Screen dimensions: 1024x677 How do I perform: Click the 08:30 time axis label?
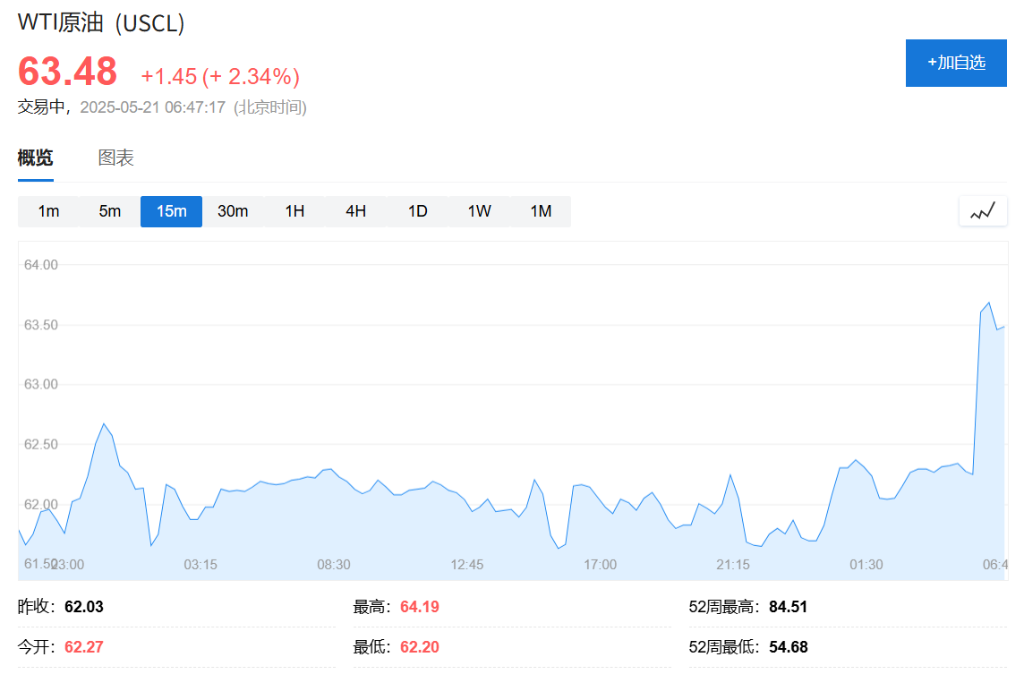(x=334, y=565)
